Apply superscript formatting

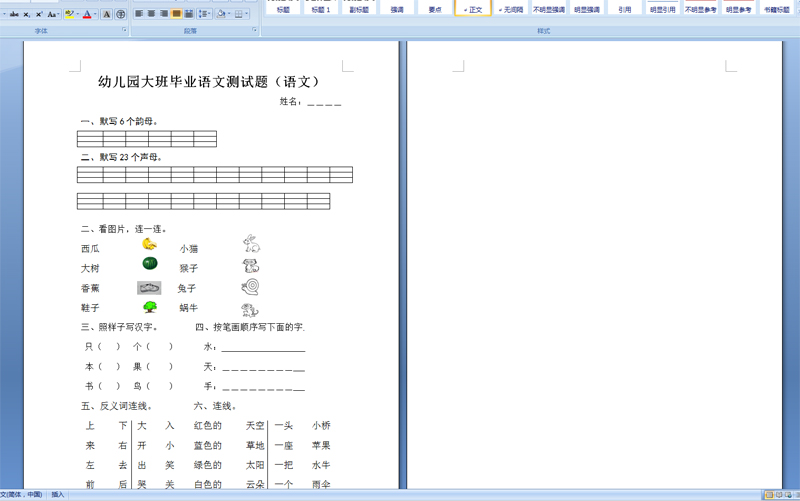pos(39,14)
